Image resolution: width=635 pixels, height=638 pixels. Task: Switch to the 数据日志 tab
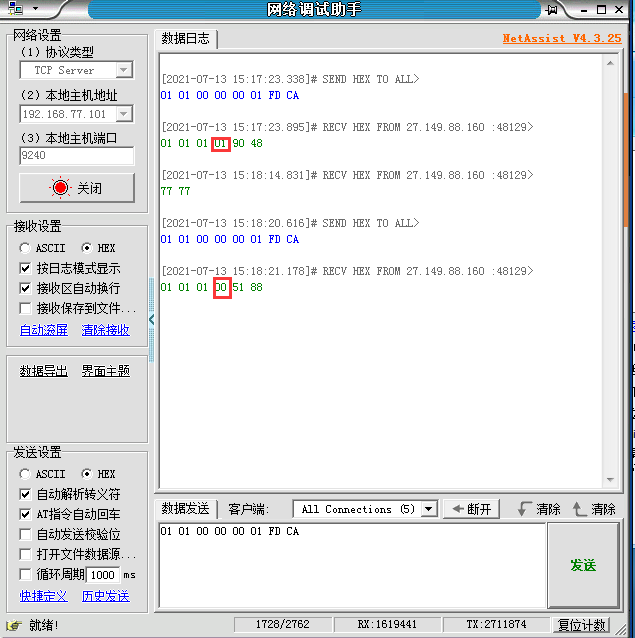(x=185, y=39)
